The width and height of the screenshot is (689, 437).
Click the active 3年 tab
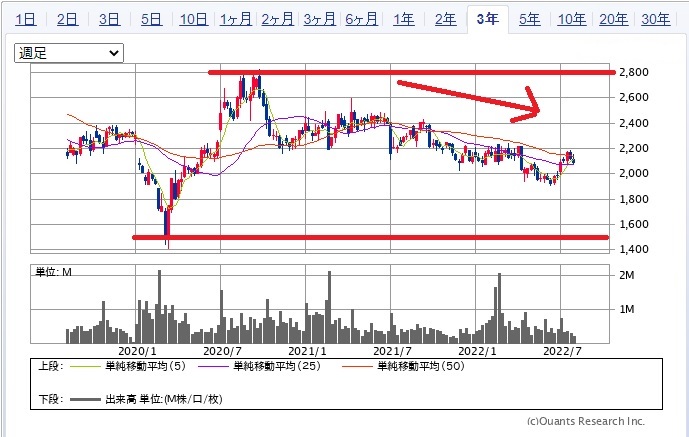click(488, 19)
